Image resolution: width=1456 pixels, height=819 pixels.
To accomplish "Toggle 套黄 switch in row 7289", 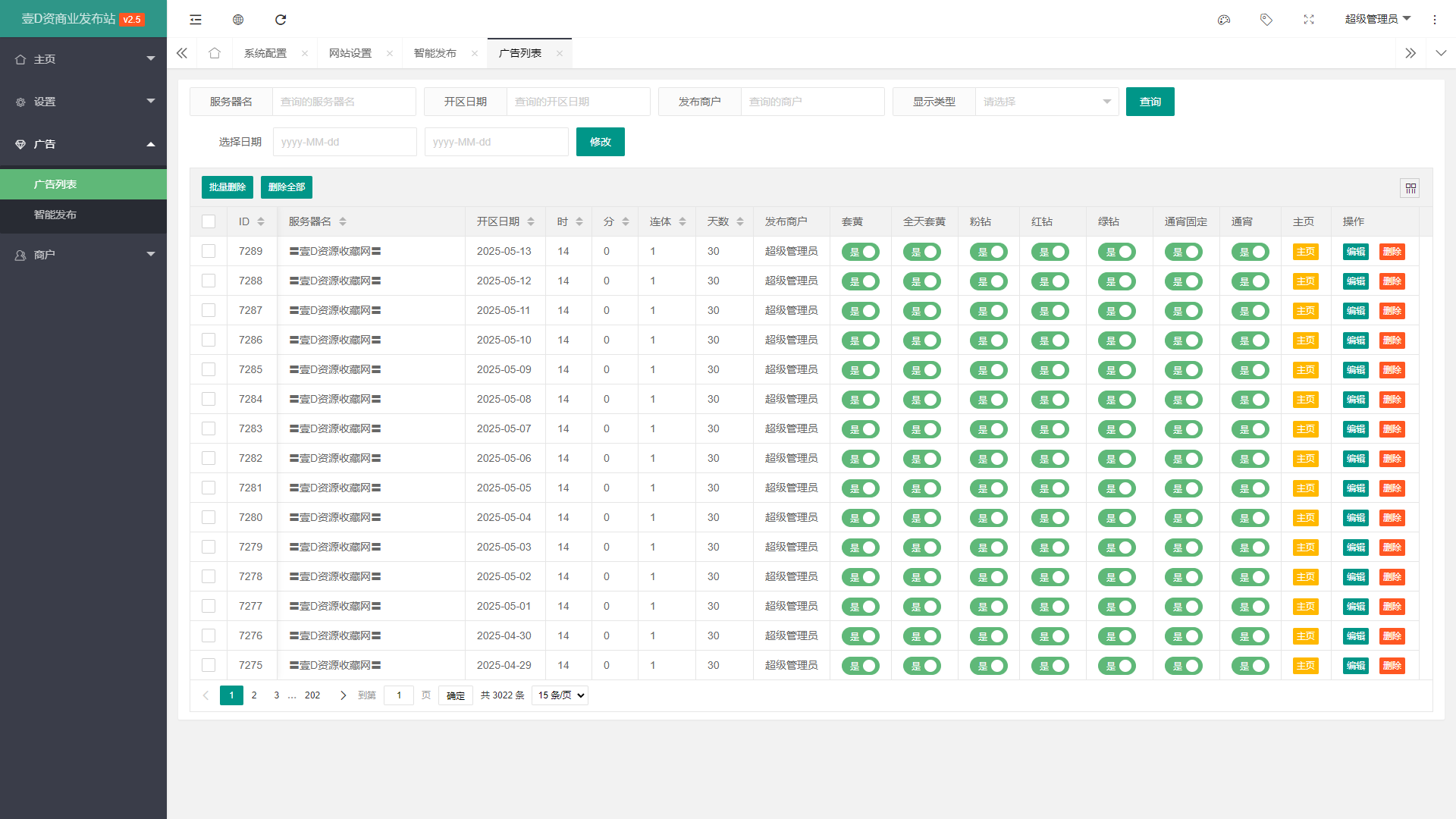I will 861,252.
